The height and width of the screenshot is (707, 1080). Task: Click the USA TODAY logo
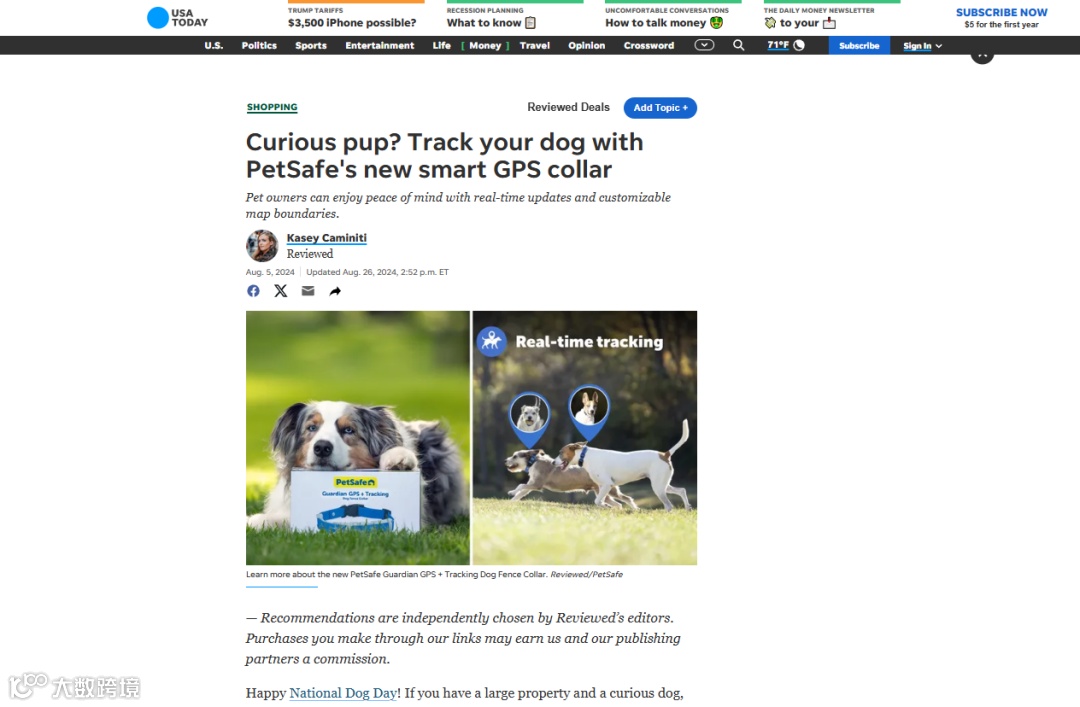pos(178,18)
